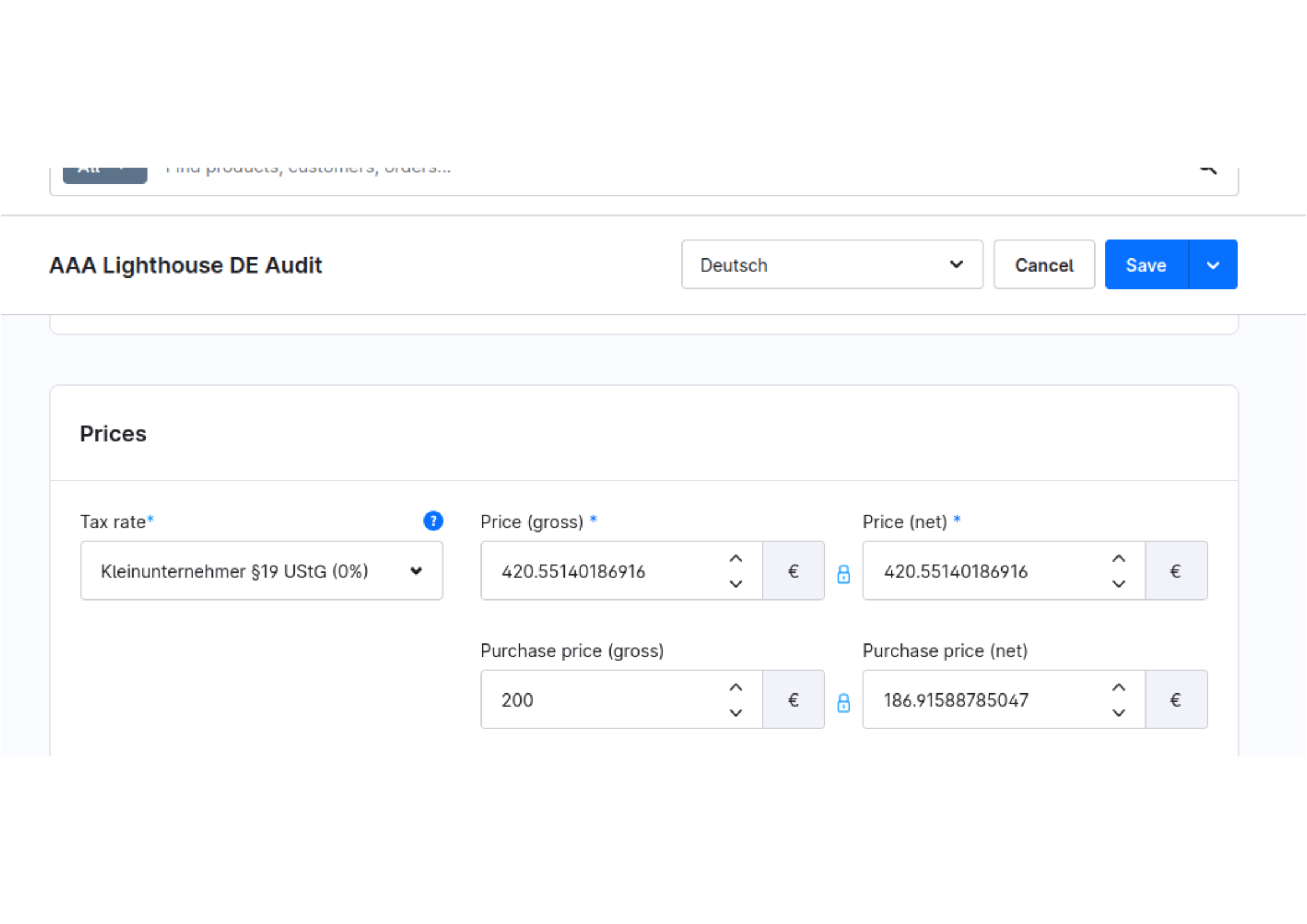The height and width of the screenshot is (924, 1307).
Task: Click the blue Save button
Action: [x=1146, y=265]
